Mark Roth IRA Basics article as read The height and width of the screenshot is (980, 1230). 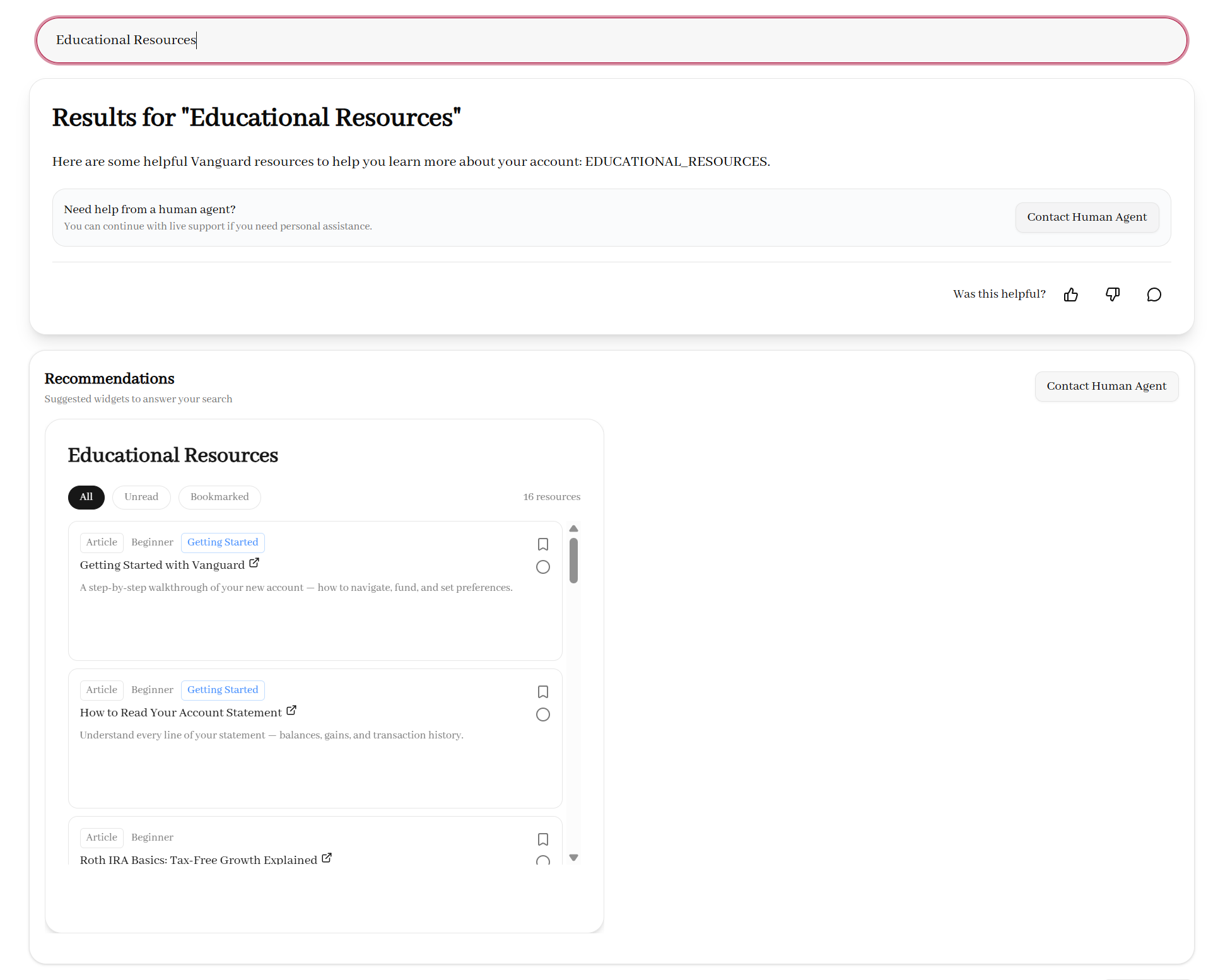tap(543, 860)
